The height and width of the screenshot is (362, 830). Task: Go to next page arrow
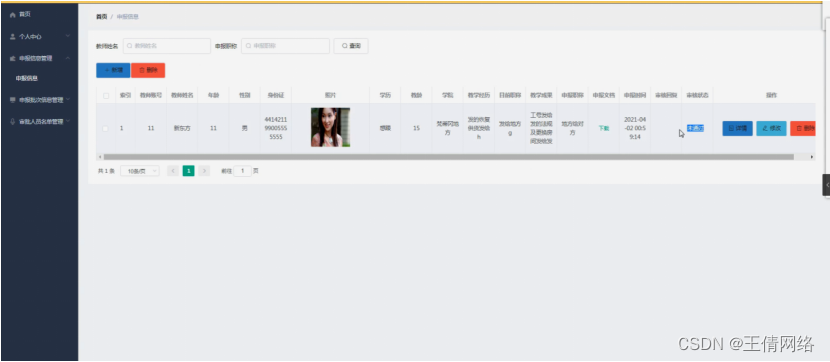coord(204,171)
